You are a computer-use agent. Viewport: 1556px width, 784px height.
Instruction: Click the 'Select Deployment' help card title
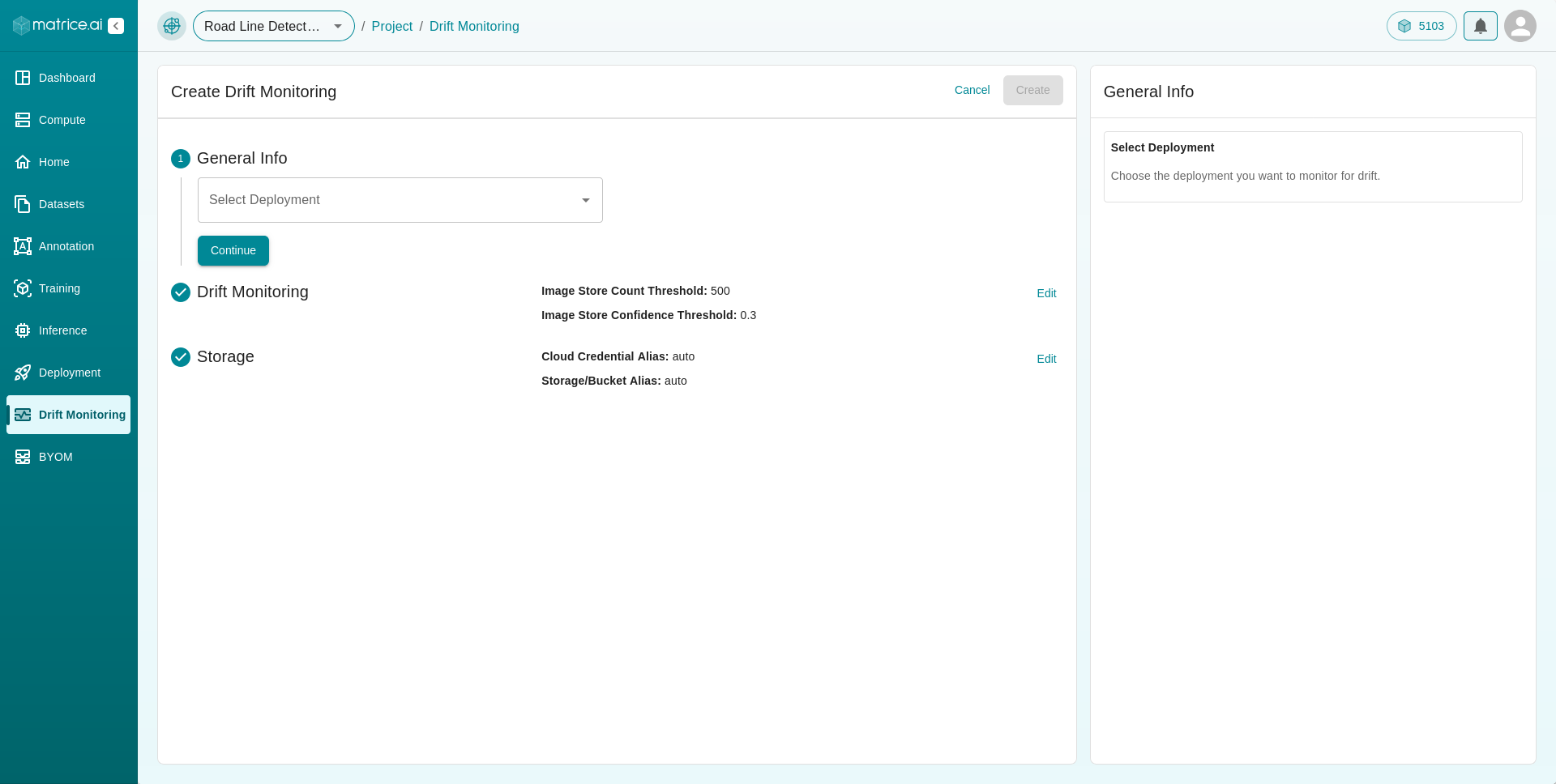(x=1162, y=147)
